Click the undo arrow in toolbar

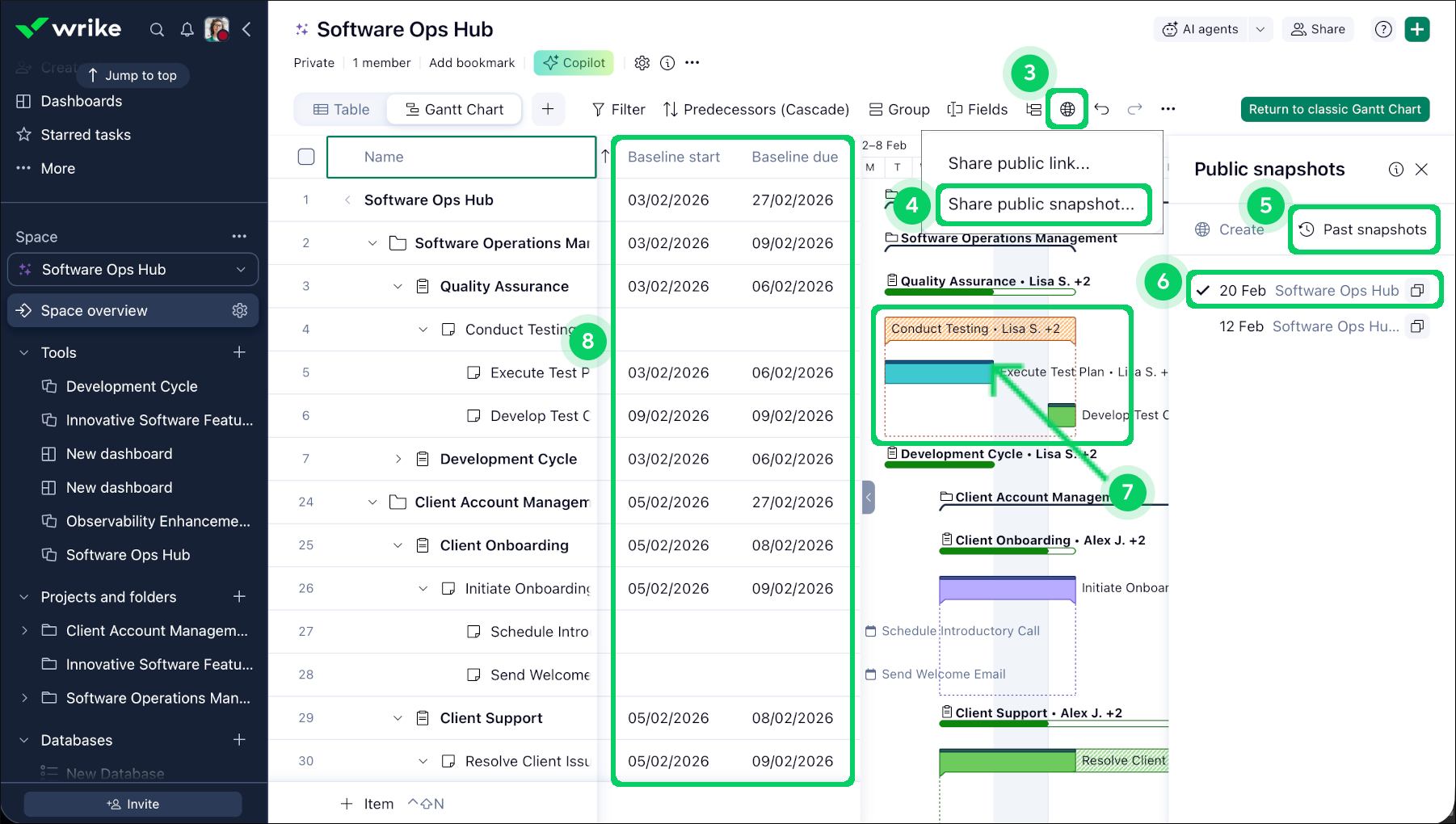pyautogui.click(x=1101, y=109)
